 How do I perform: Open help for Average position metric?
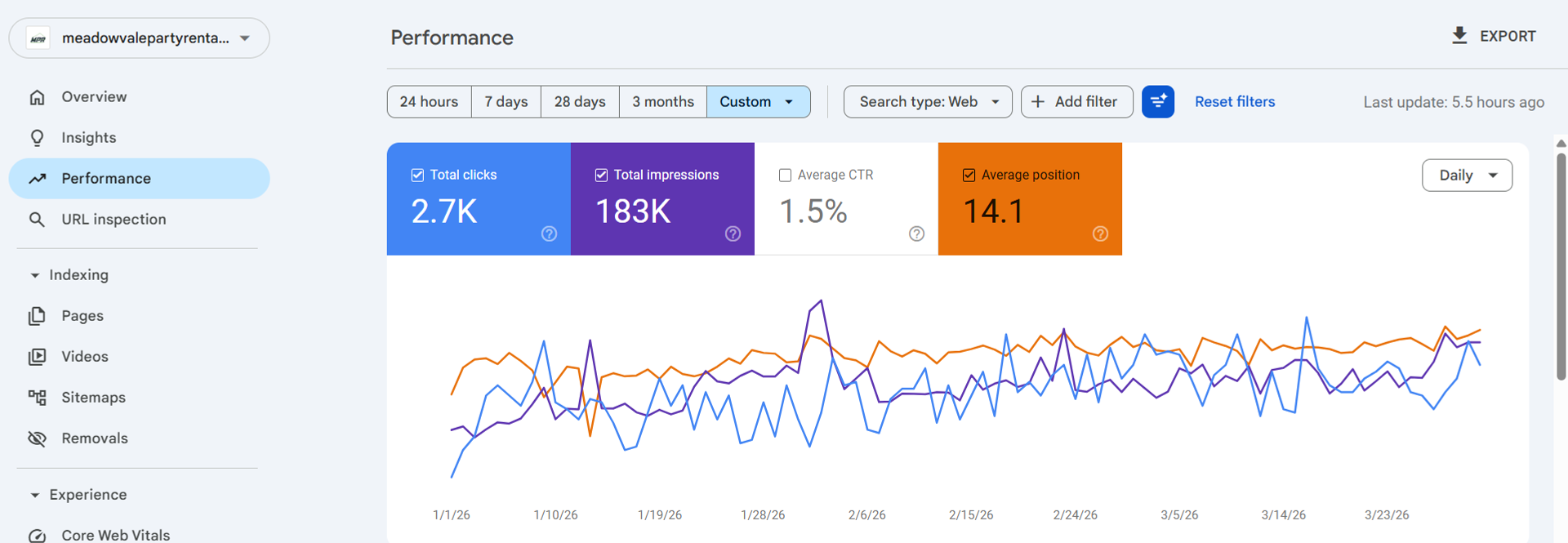[x=1100, y=234]
